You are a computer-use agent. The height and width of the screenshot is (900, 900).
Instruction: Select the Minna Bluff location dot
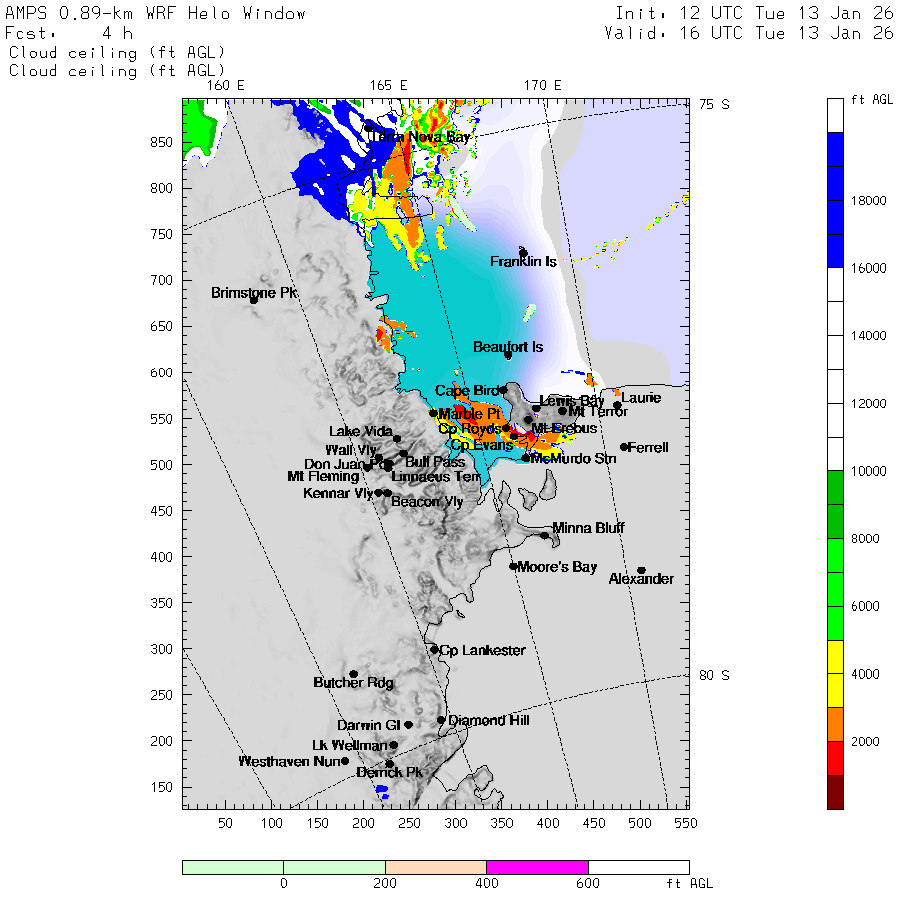(x=545, y=535)
